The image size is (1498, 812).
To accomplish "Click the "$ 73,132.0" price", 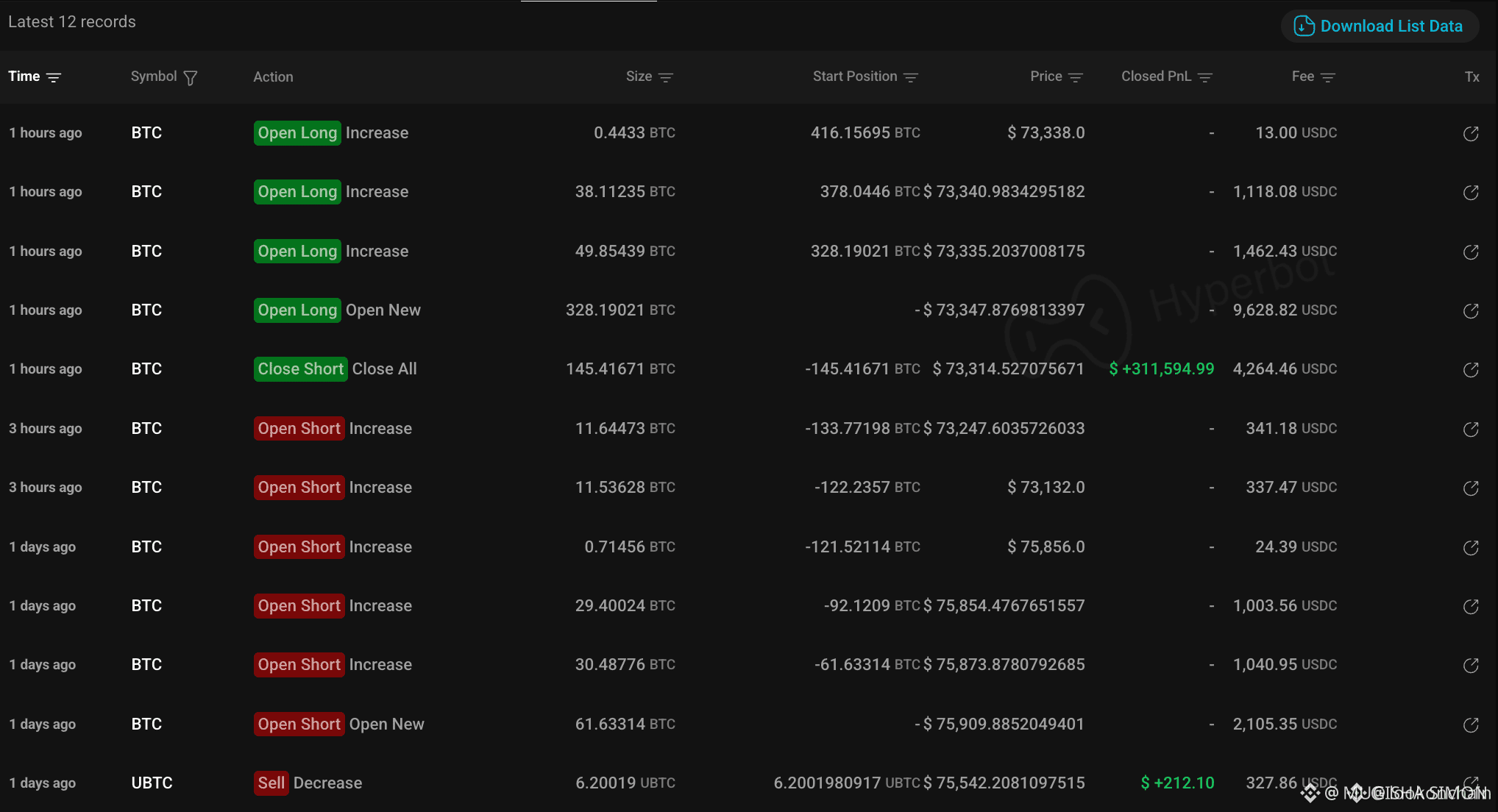I will point(1046,487).
